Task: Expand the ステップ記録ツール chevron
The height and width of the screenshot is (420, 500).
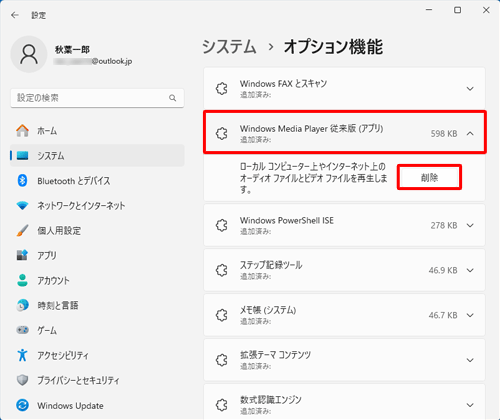Action: 470,270
